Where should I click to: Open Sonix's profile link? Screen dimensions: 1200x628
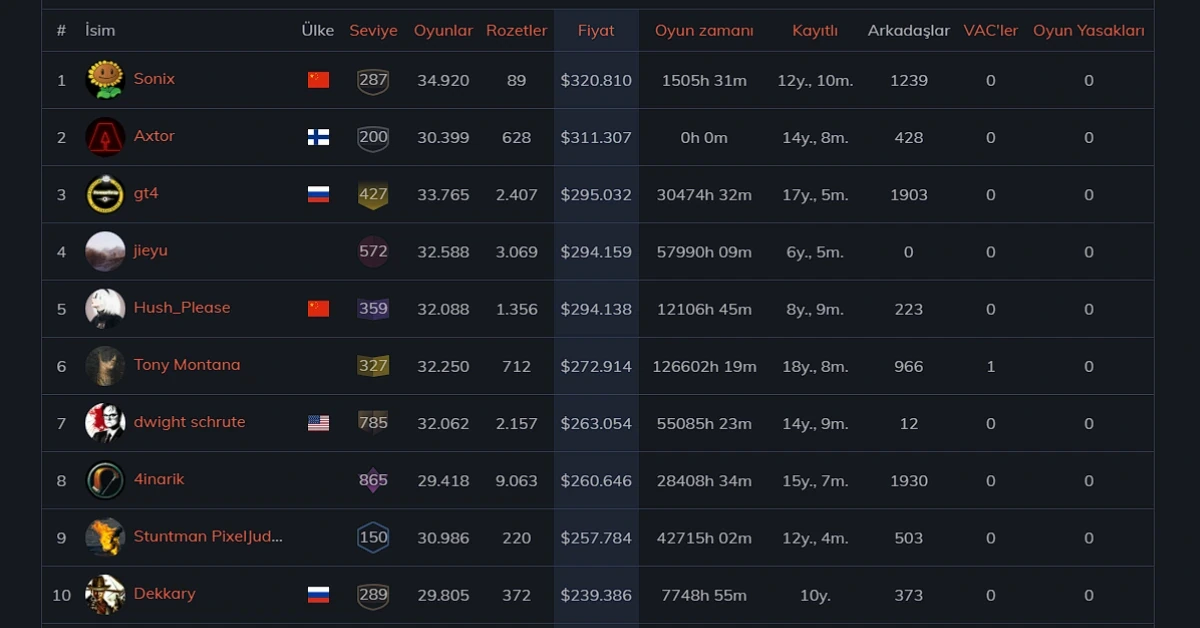click(x=153, y=80)
